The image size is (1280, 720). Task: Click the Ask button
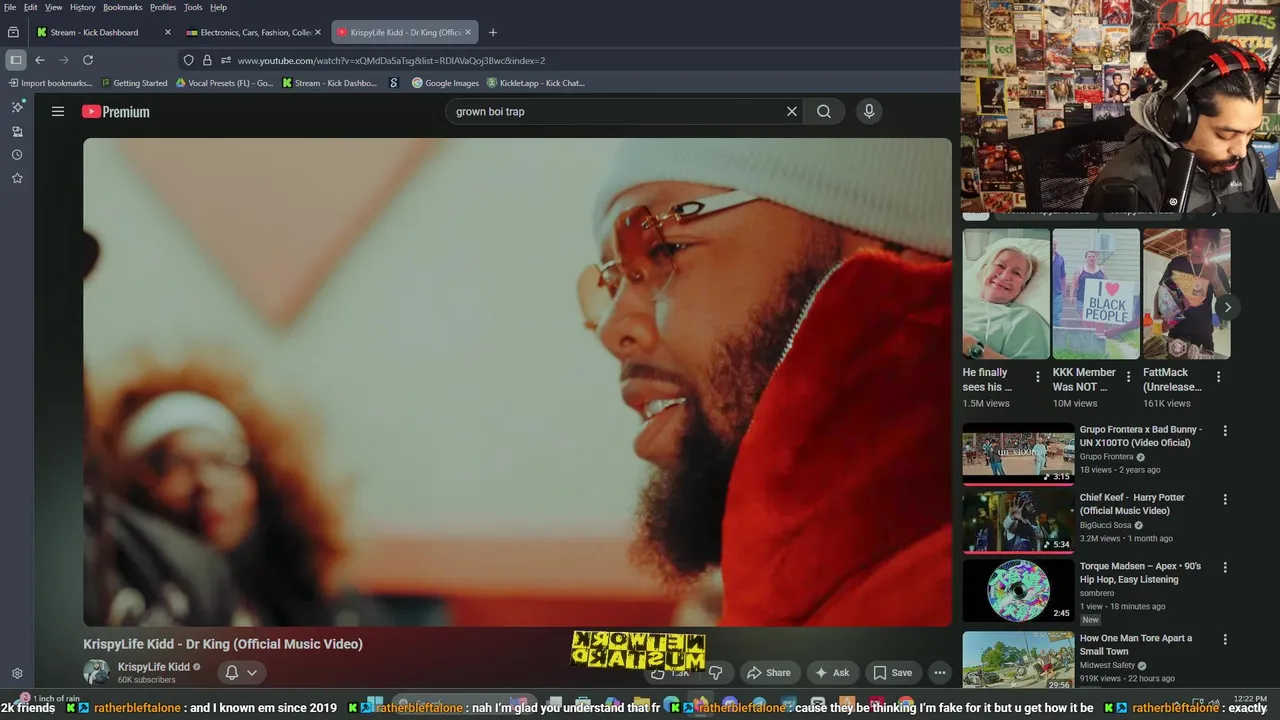(832, 673)
